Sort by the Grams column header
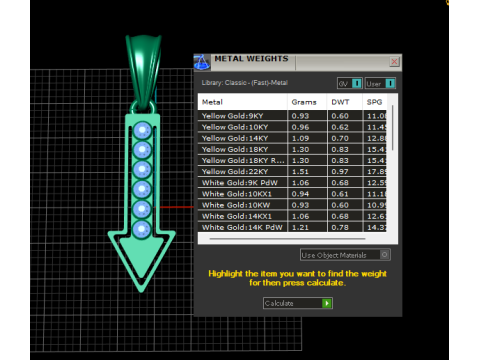The image size is (480, 360). 307,102
